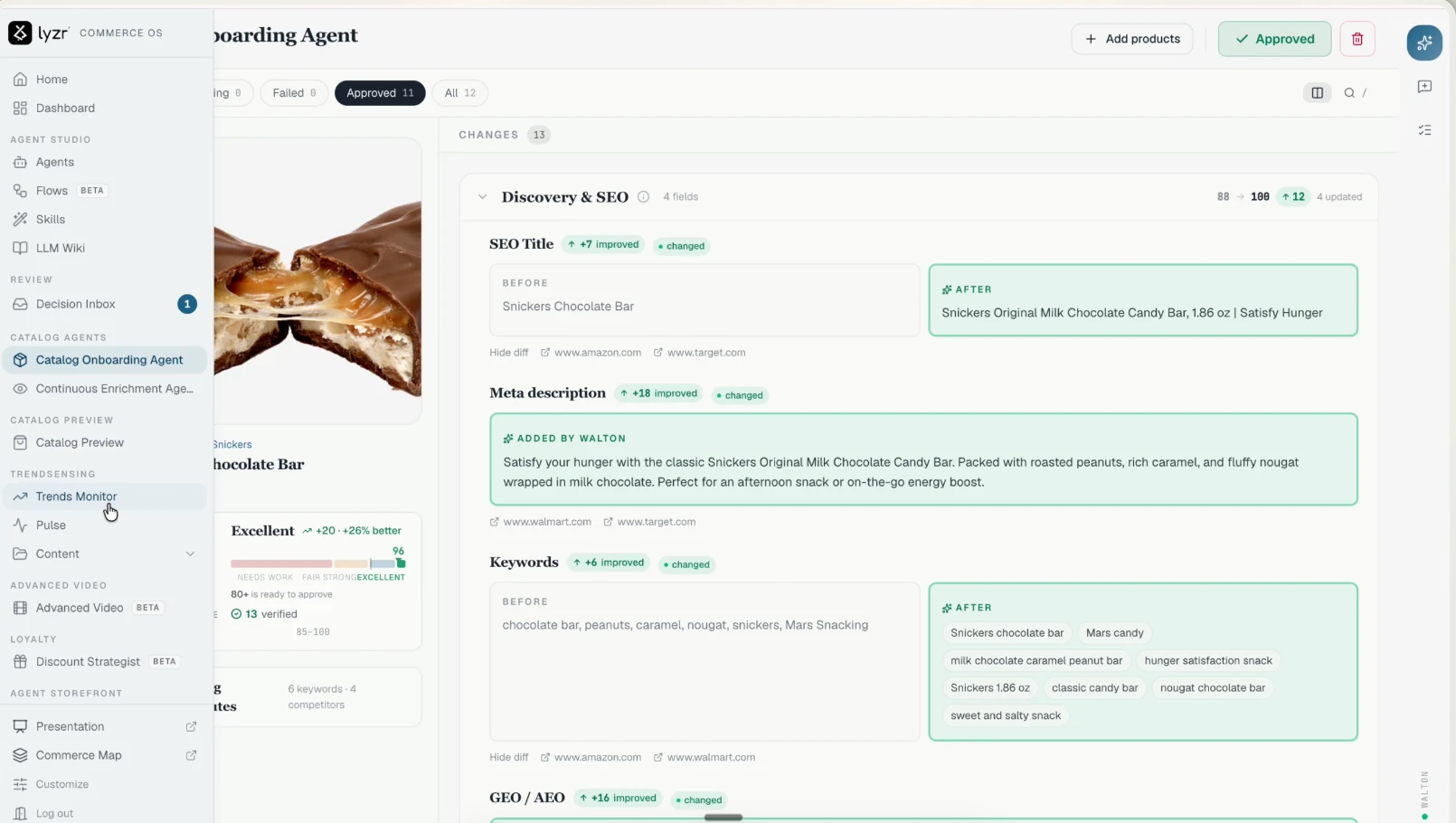This screenshot has width=1456, height=823.
Task: Click the Snickers product image
Action: tap(317, 281)
